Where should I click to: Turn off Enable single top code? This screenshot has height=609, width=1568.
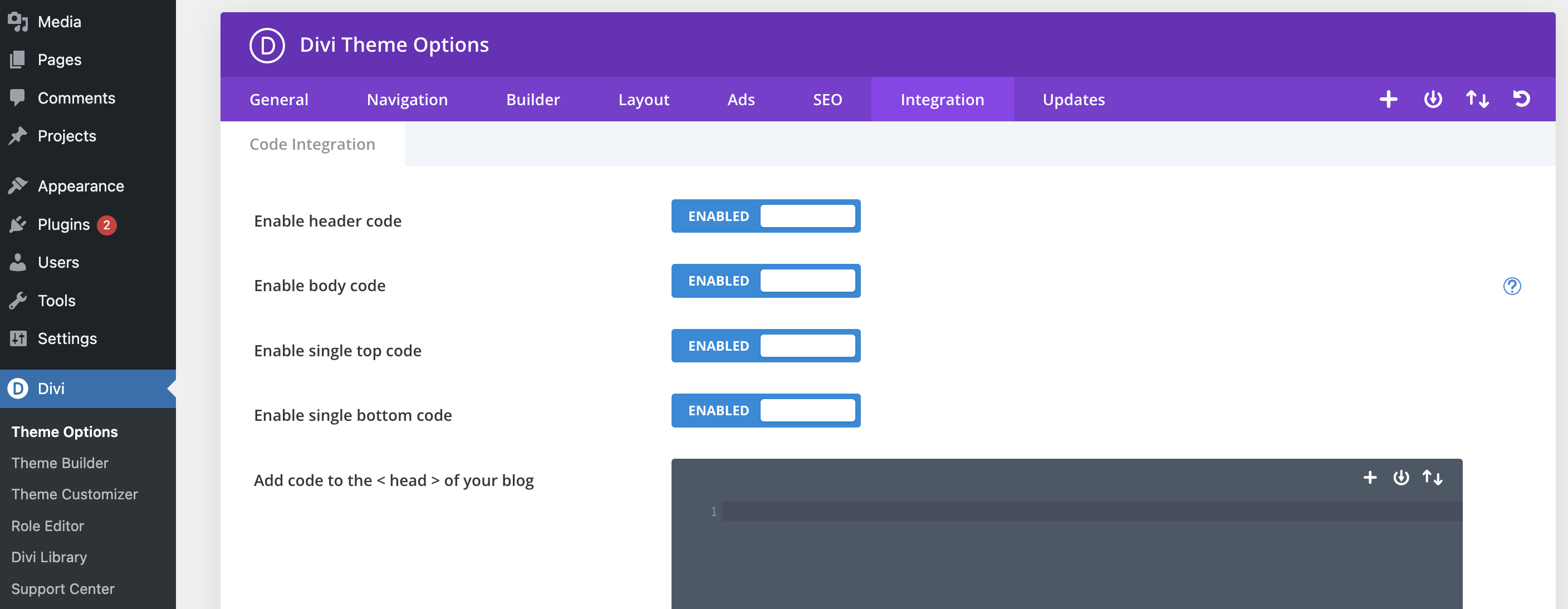tap(765, 346)
